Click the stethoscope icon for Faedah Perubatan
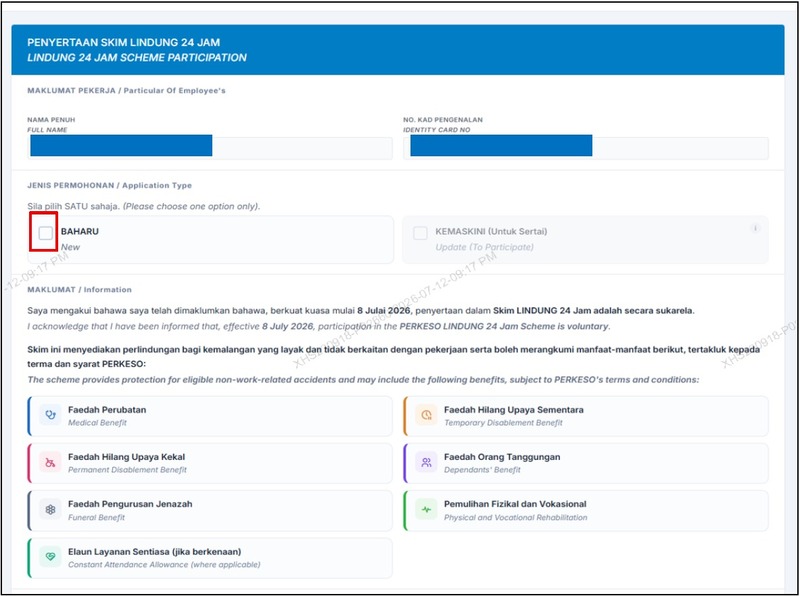 (x=50, y=415)
